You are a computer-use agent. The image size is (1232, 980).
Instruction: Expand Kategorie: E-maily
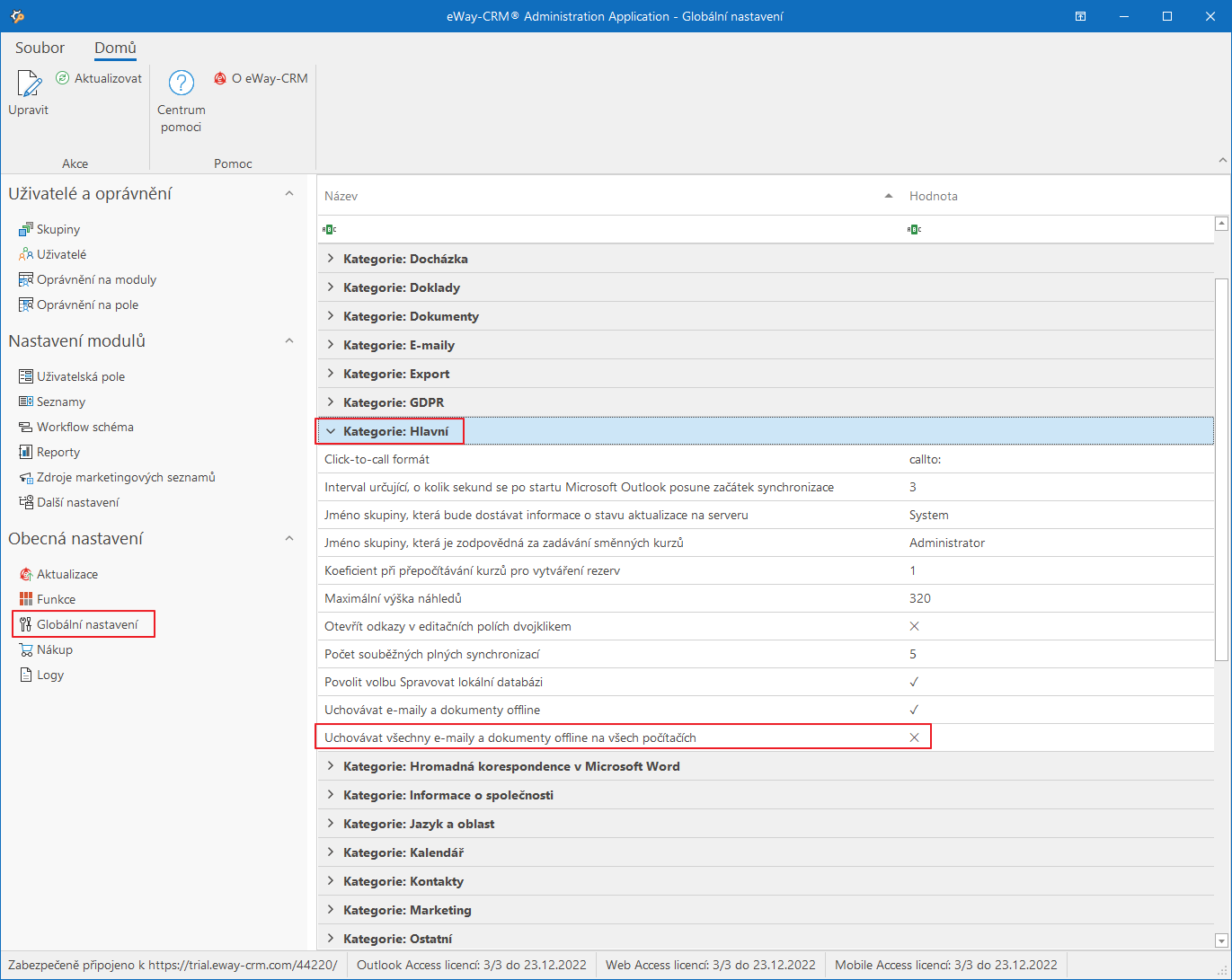coord(331,345)
